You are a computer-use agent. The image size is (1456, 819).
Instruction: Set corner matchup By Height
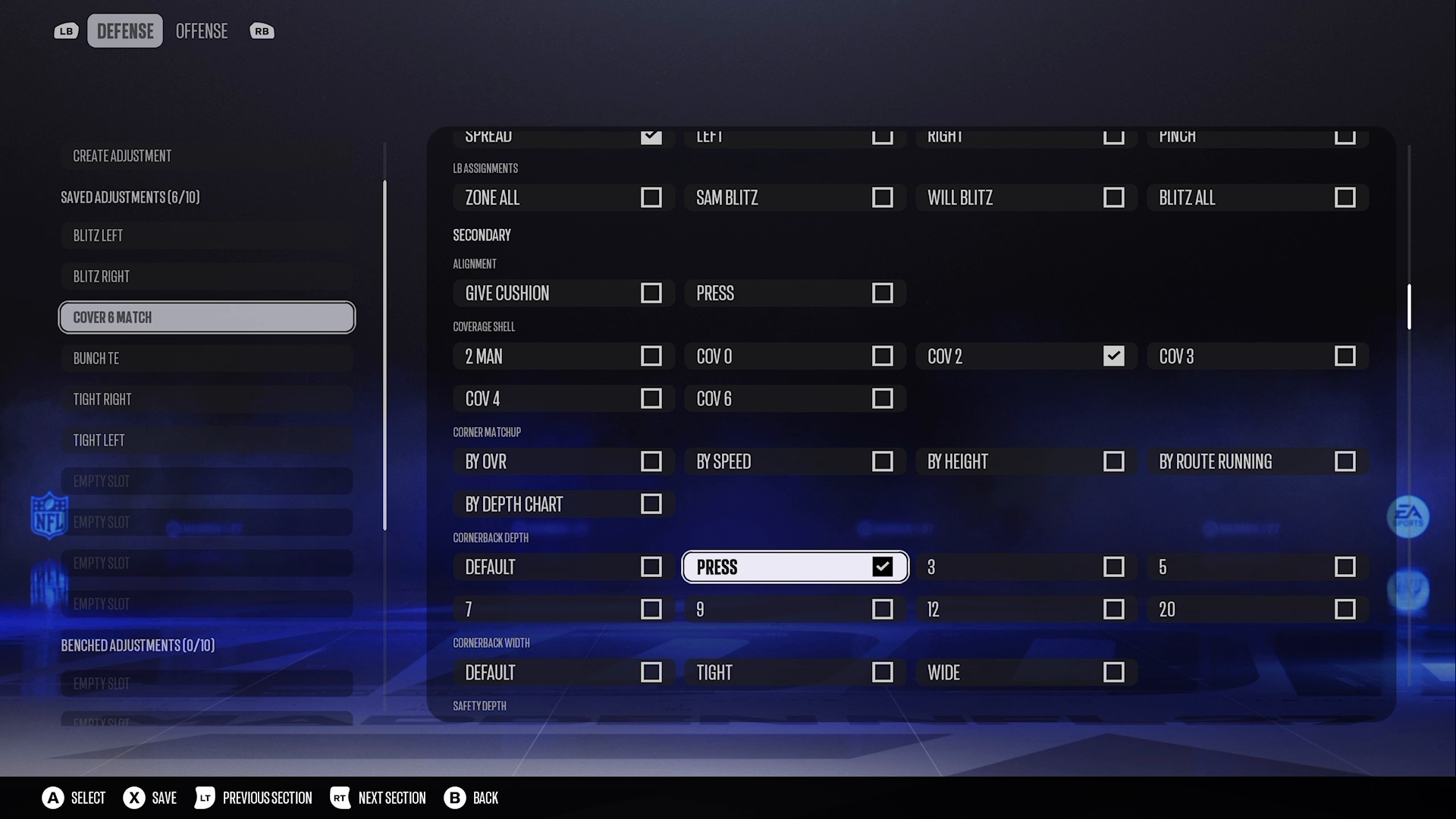tap(1026, 462)
